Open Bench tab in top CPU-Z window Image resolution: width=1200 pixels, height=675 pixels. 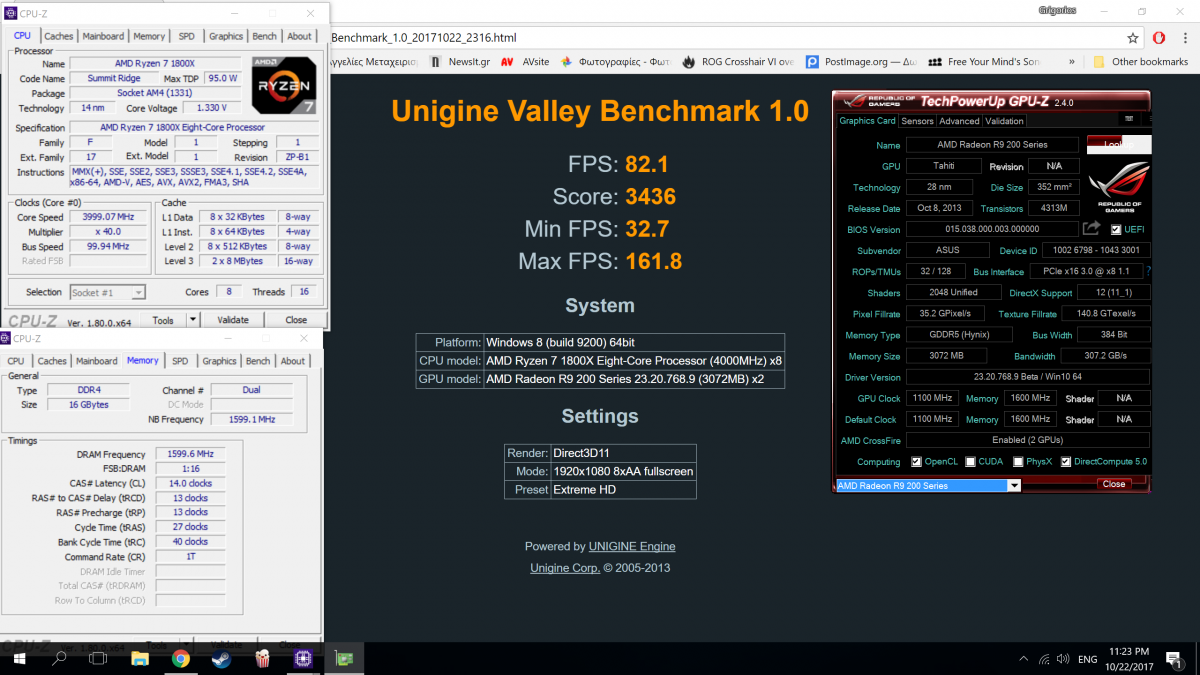click(x=265, y=36)
